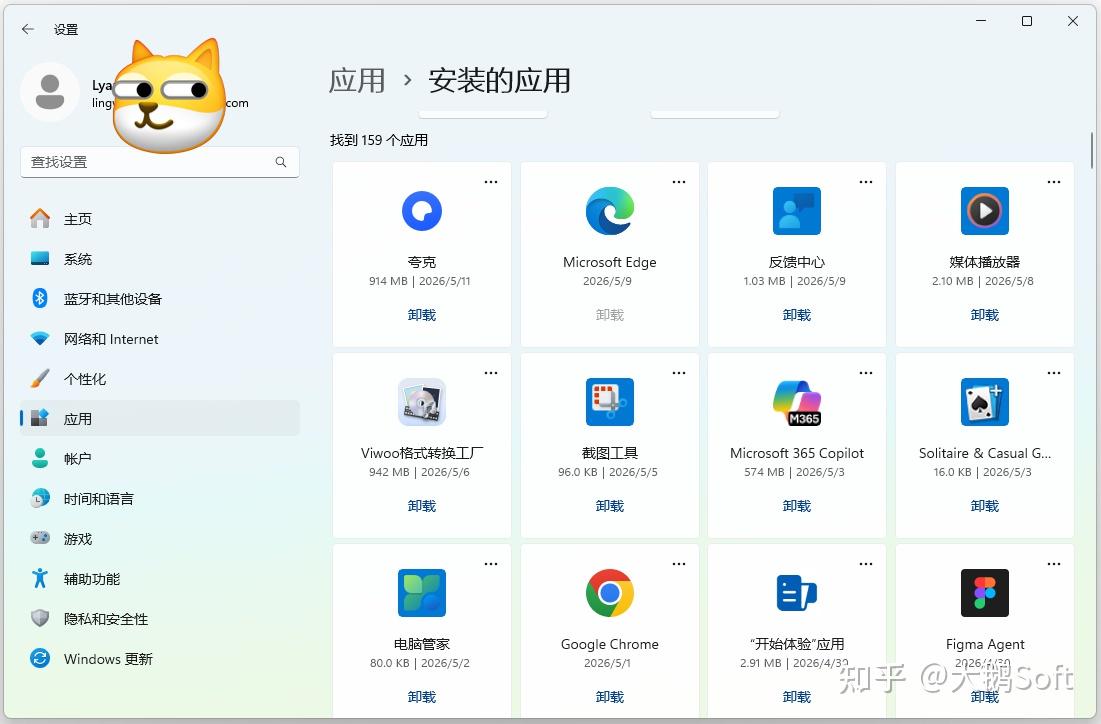1101x724 pixels.
Task: Click the Viwoo格式转换工厂 app icon
Action: pyautogui.click(x=421, y=402)
